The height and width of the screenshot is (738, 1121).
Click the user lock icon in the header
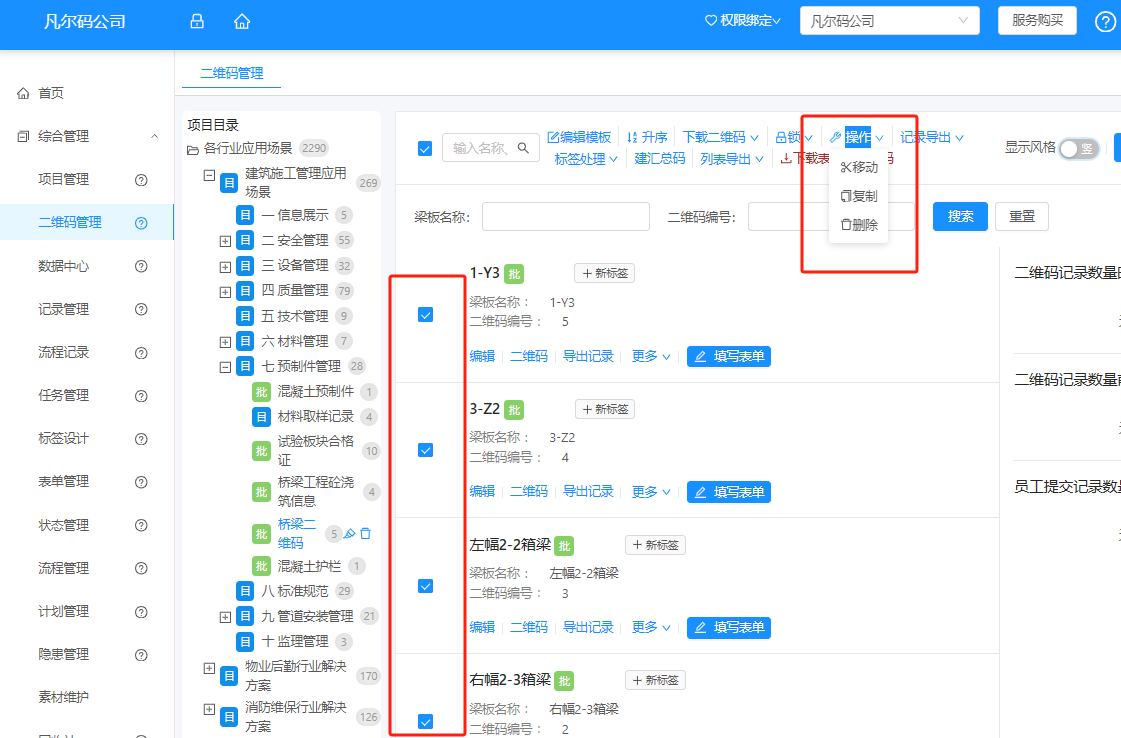[x=195, y=20]
